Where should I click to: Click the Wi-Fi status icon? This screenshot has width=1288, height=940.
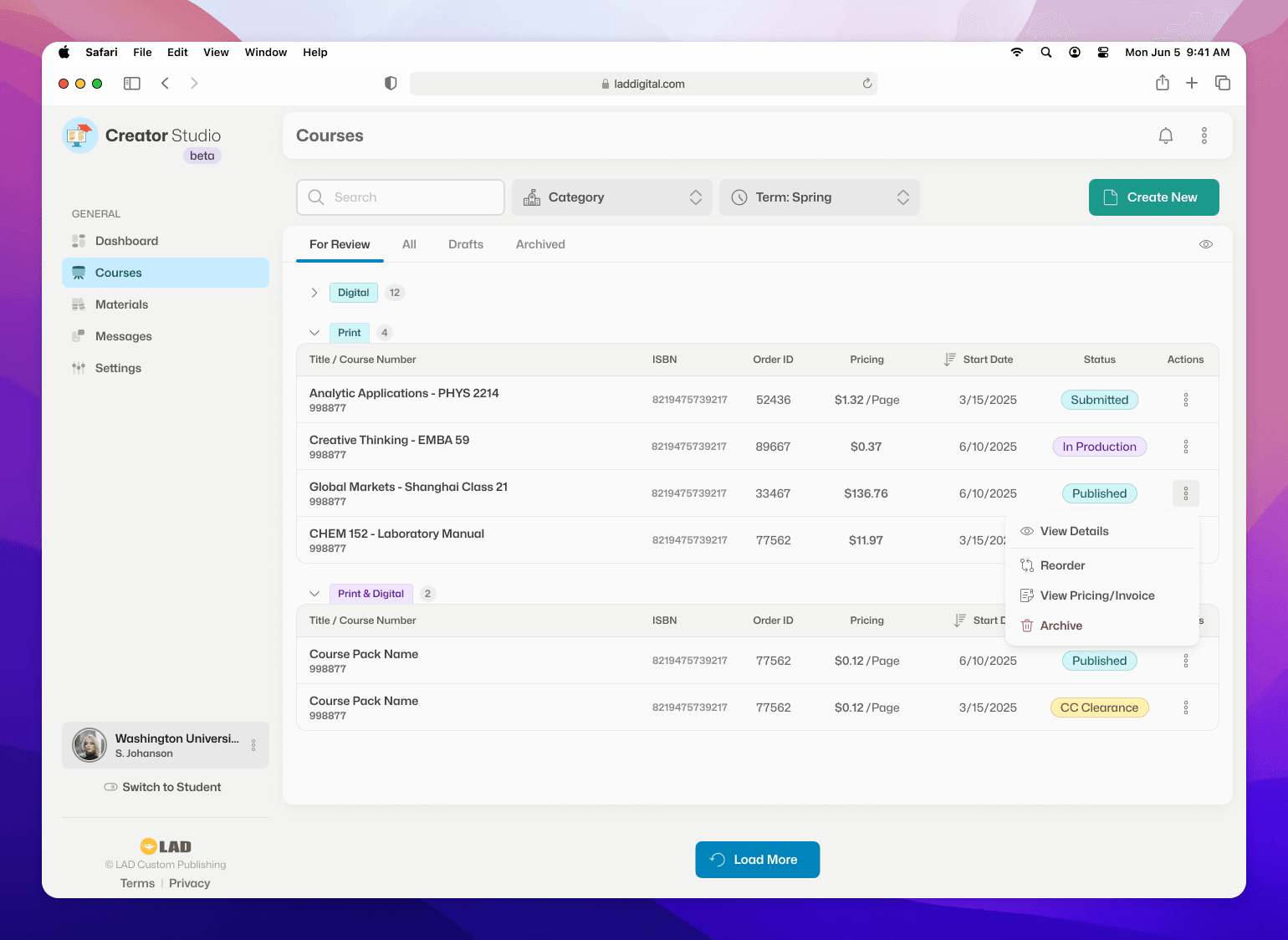1017,52
